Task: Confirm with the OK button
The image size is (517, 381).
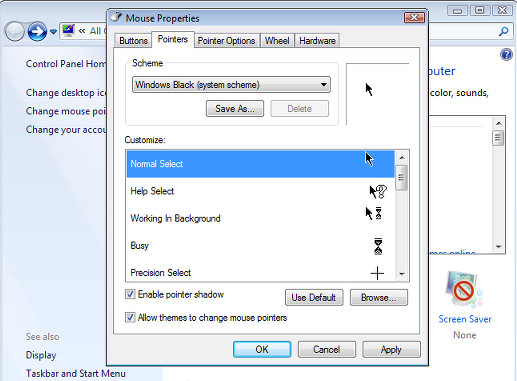Action: [262, 349]
